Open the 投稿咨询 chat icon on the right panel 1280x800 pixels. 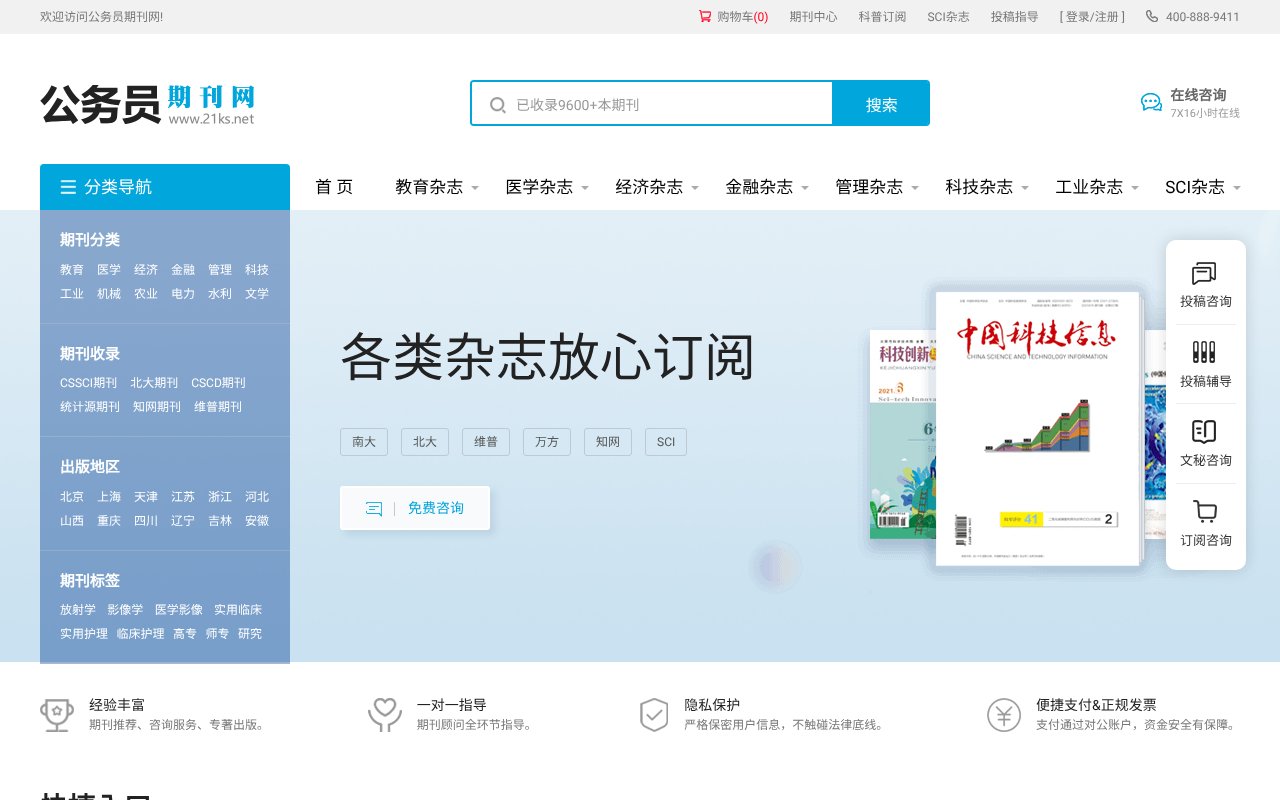(1205, 275)
